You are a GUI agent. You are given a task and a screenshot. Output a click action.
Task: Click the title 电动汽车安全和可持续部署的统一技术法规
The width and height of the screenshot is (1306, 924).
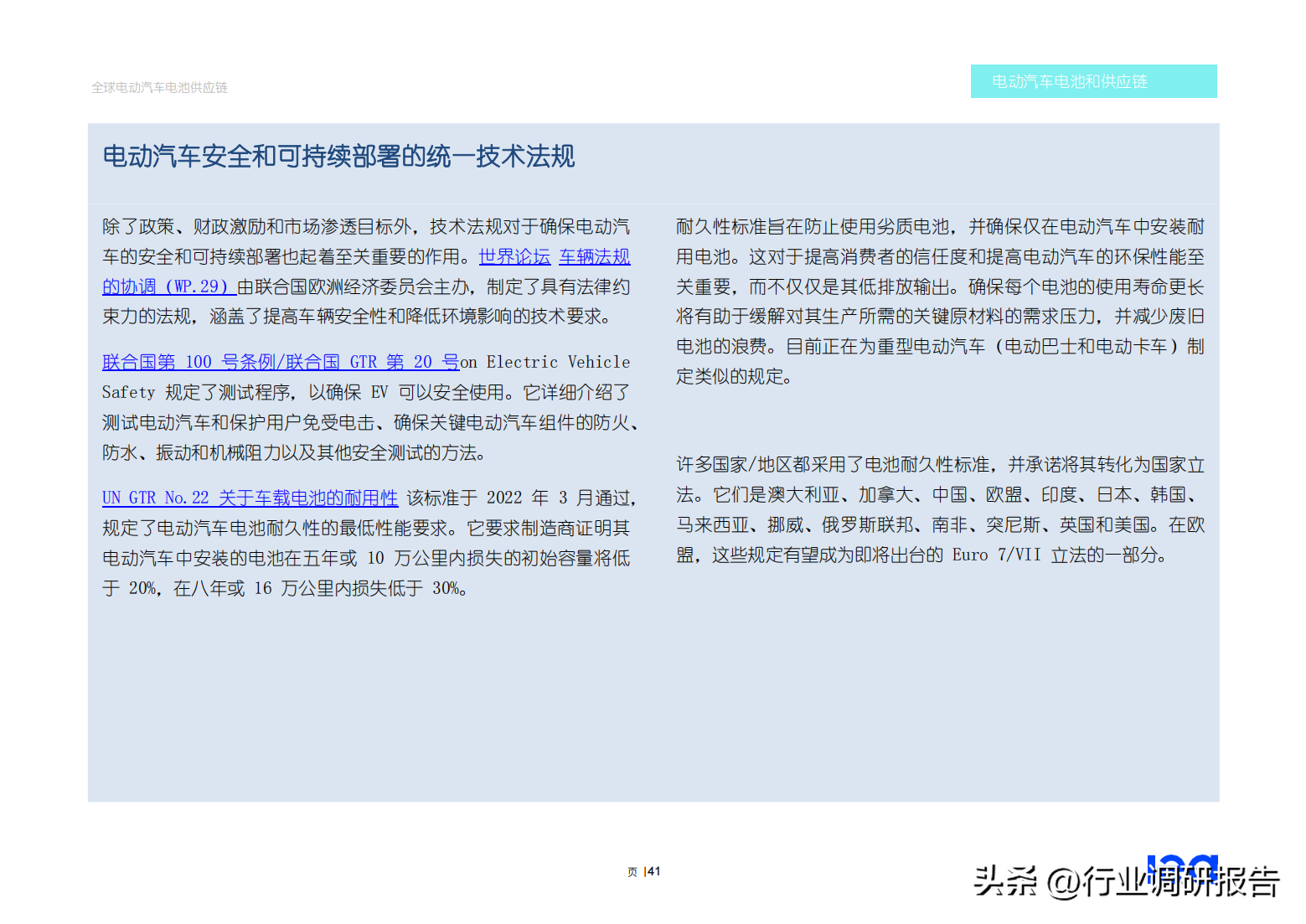click(338, 156)
